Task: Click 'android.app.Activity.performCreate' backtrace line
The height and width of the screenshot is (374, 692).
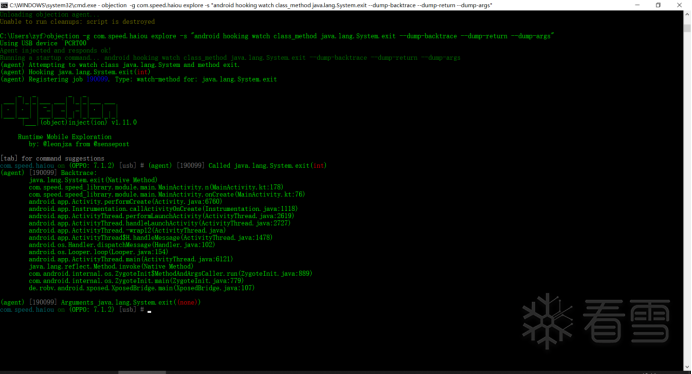Action: 126,202
